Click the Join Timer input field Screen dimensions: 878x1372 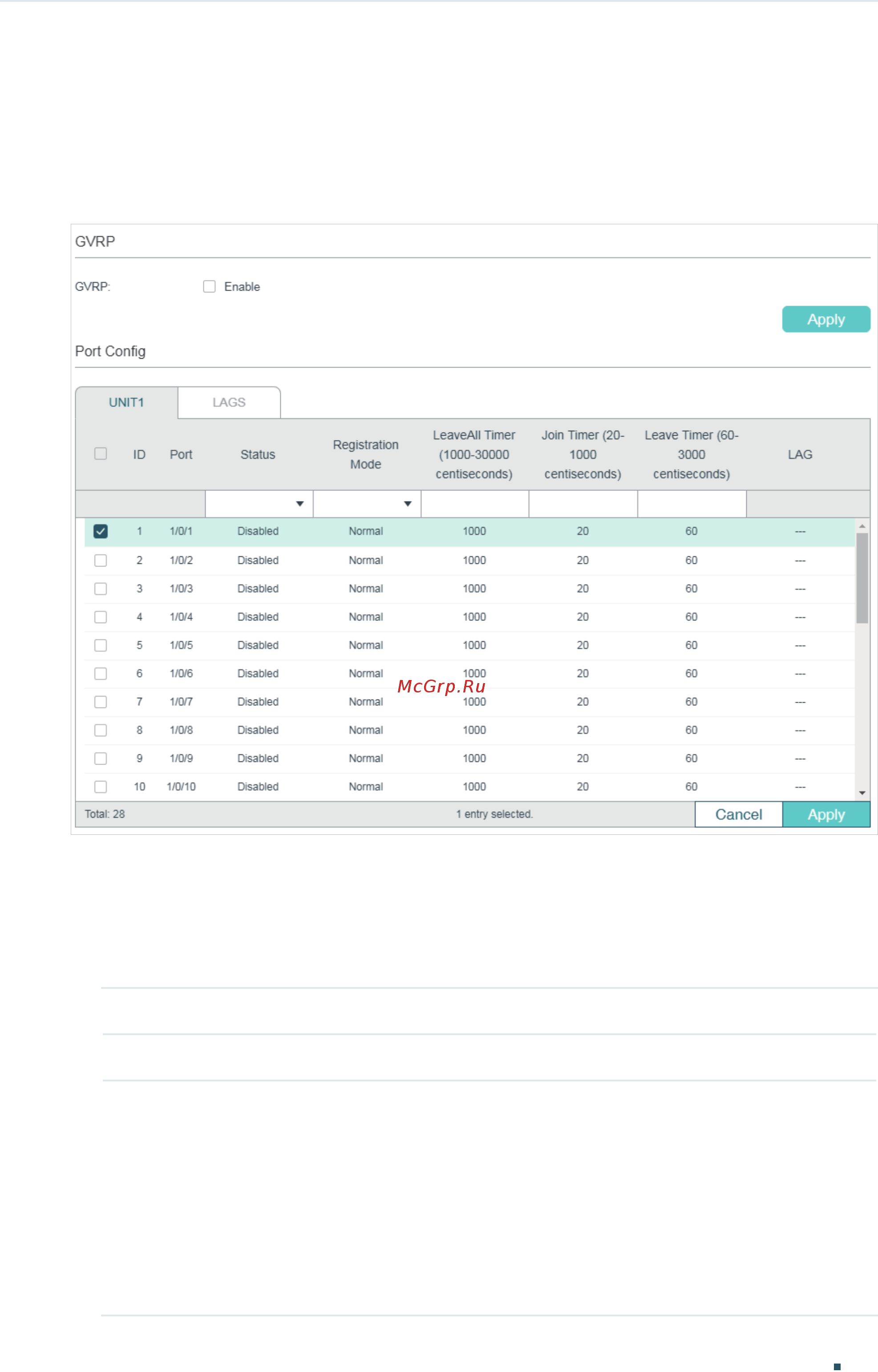click(x=583, y=504)
